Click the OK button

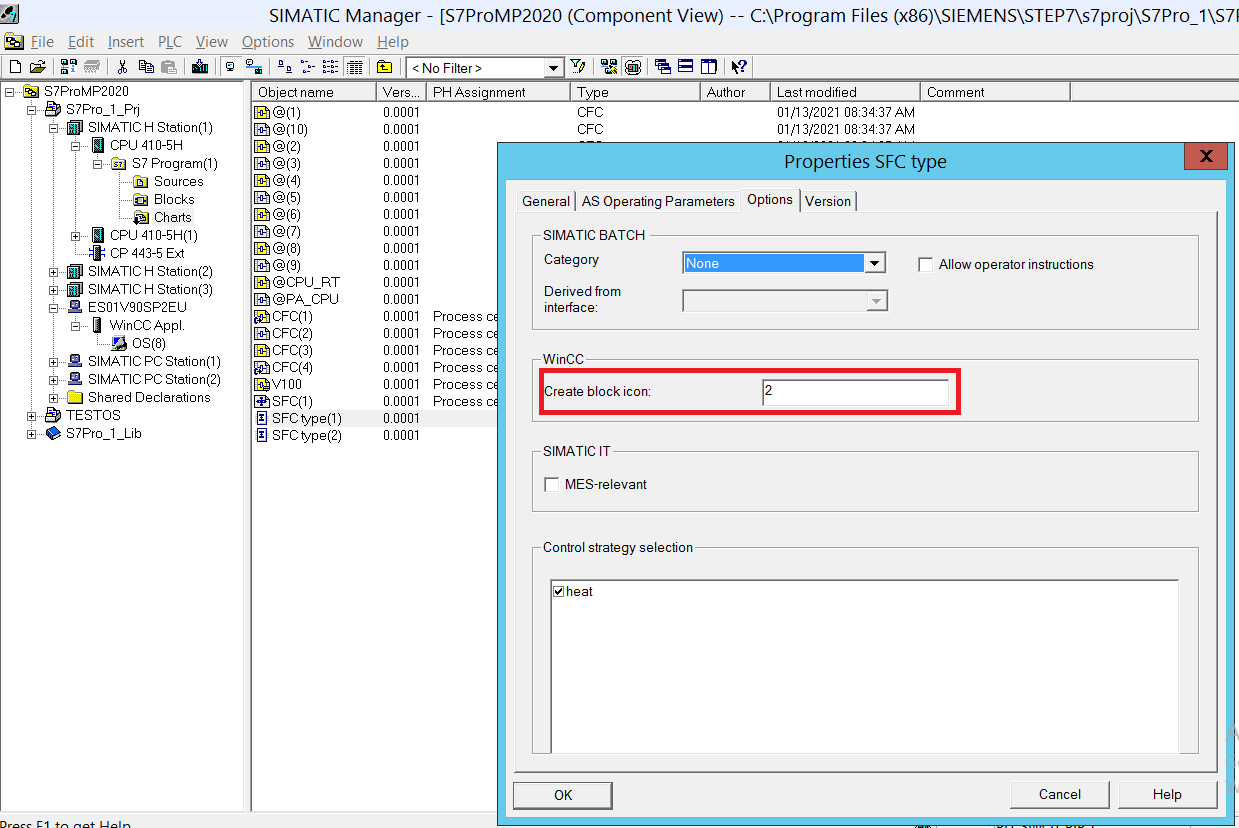tap(563, 795)
